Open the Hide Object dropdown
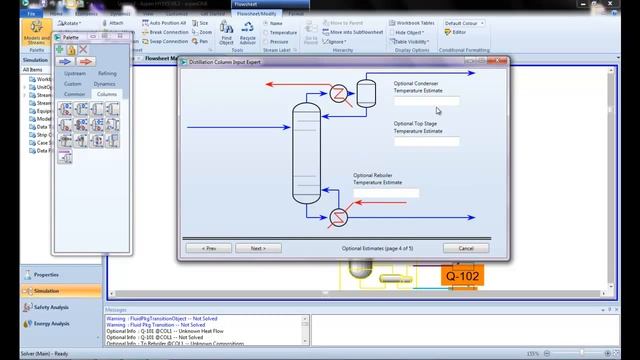 point(407,32)
